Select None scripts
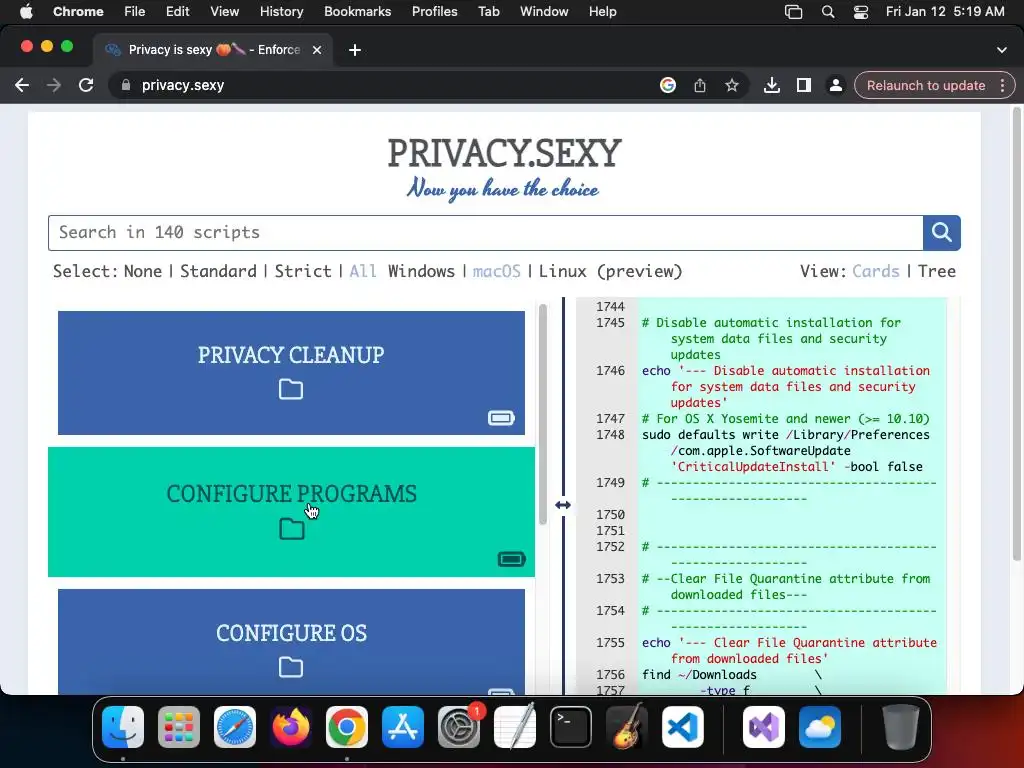This screenshot has height=768, width=1024. click(x=142, y=271)
